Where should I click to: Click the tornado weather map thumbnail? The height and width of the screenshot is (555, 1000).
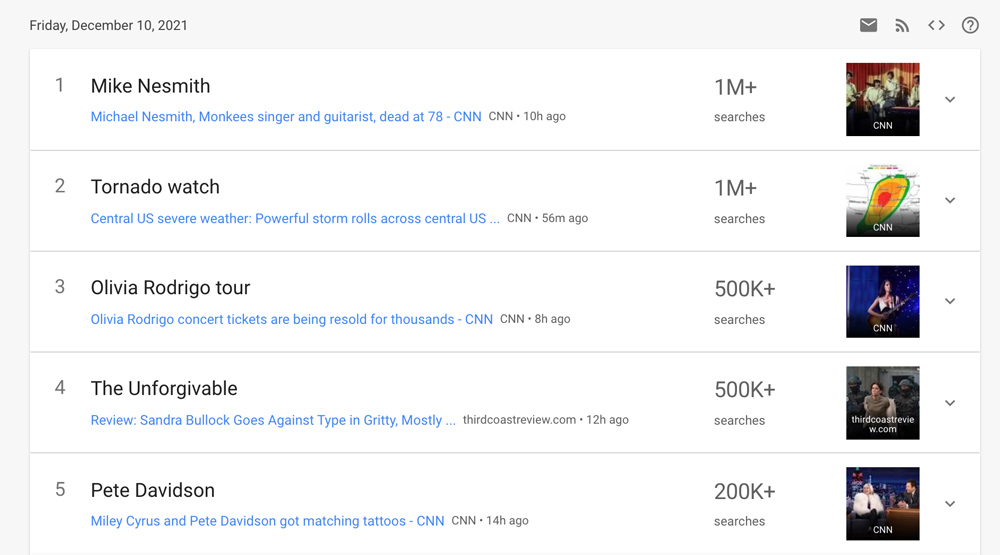tap(883, 200)
